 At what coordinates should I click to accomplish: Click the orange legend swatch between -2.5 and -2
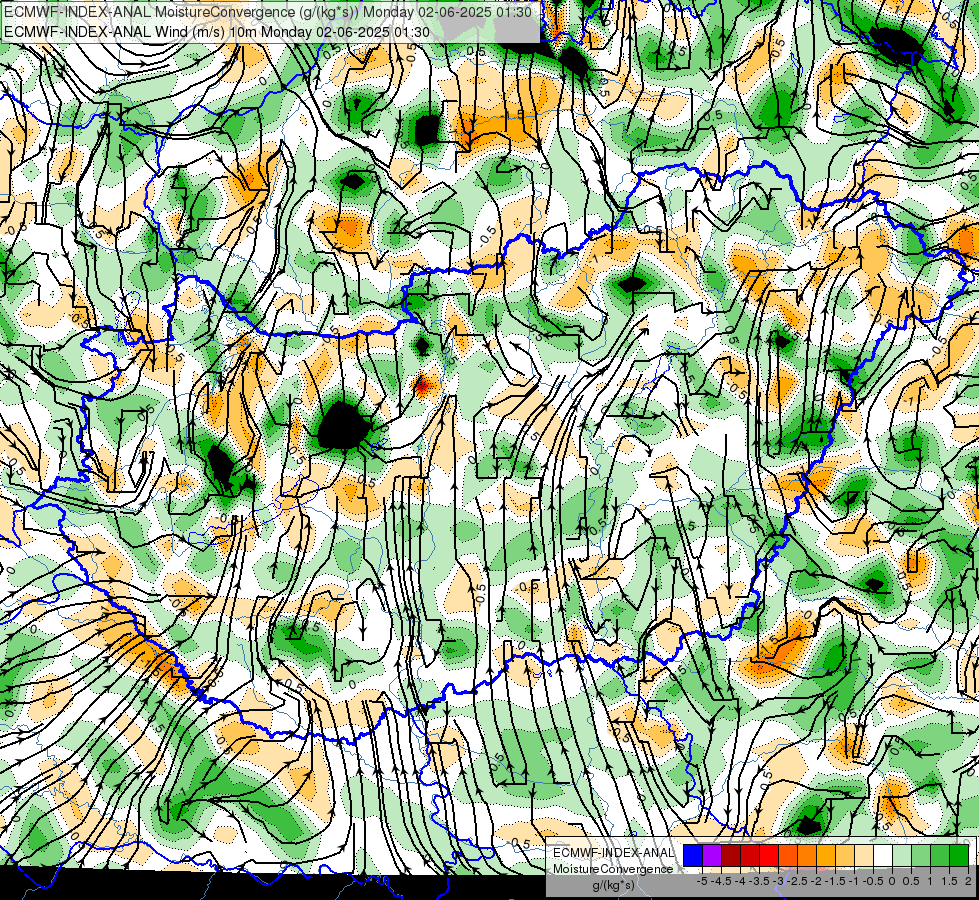point(807,856)
